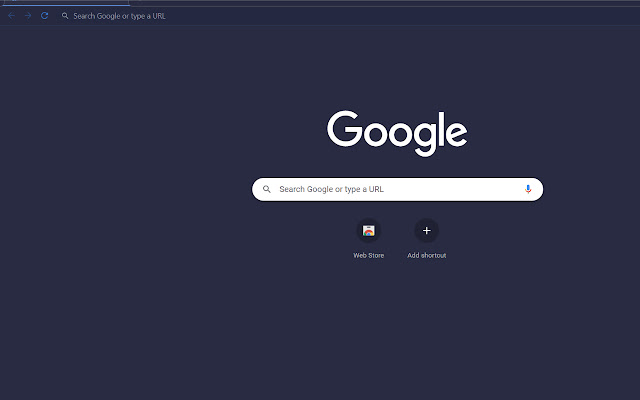Focus the top address bar field
640x400 pixels.
pyautogui.click(x=347, y=16)
